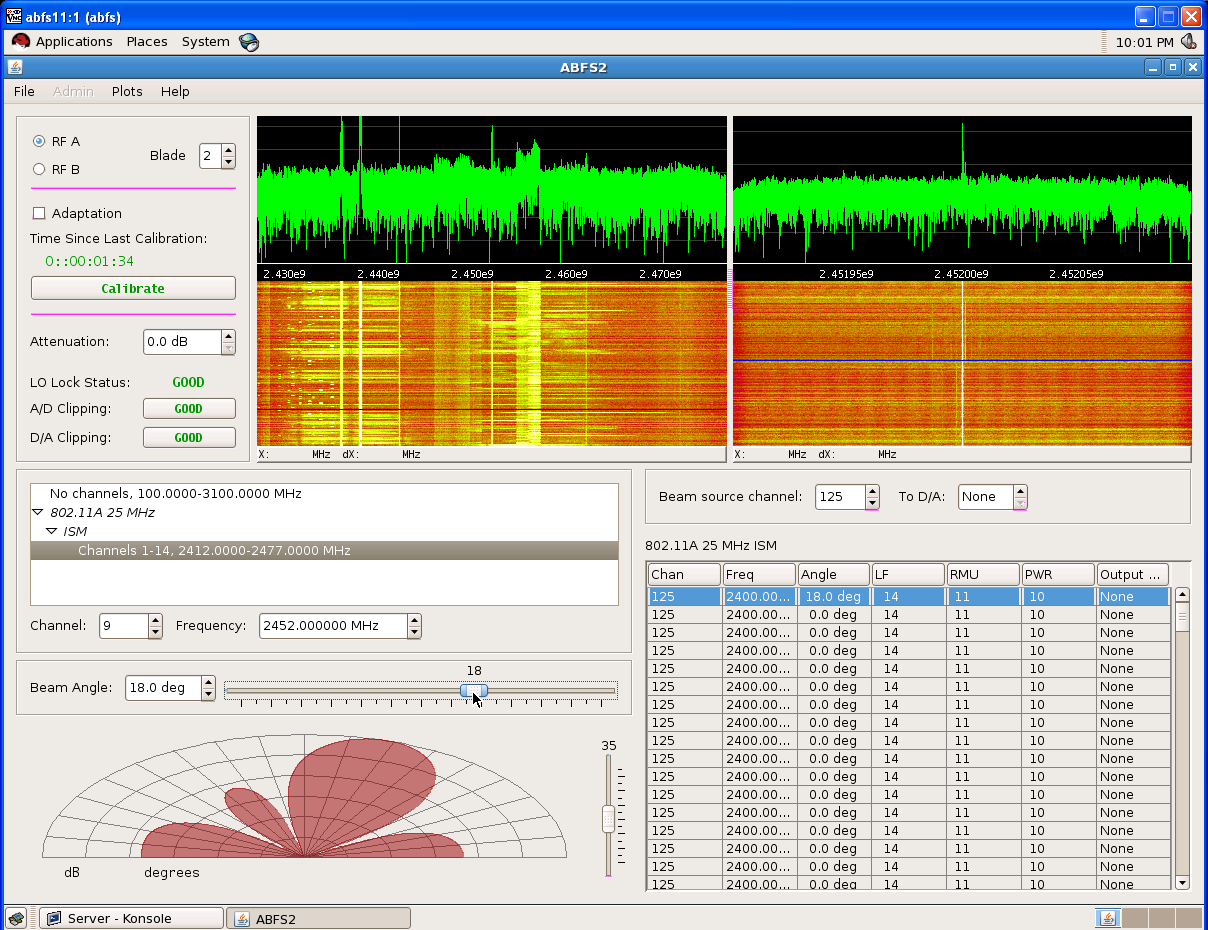Viewport: 1208px width, 930px height.
Task: Click the beam pattern polar plot
Action: click(x=304, y=796)
